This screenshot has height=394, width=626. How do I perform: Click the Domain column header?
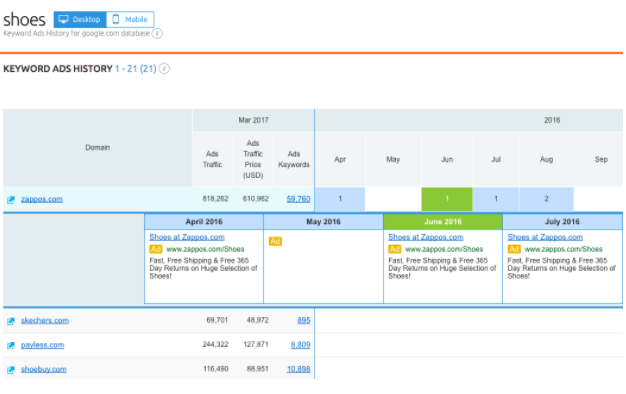(97, 148)
